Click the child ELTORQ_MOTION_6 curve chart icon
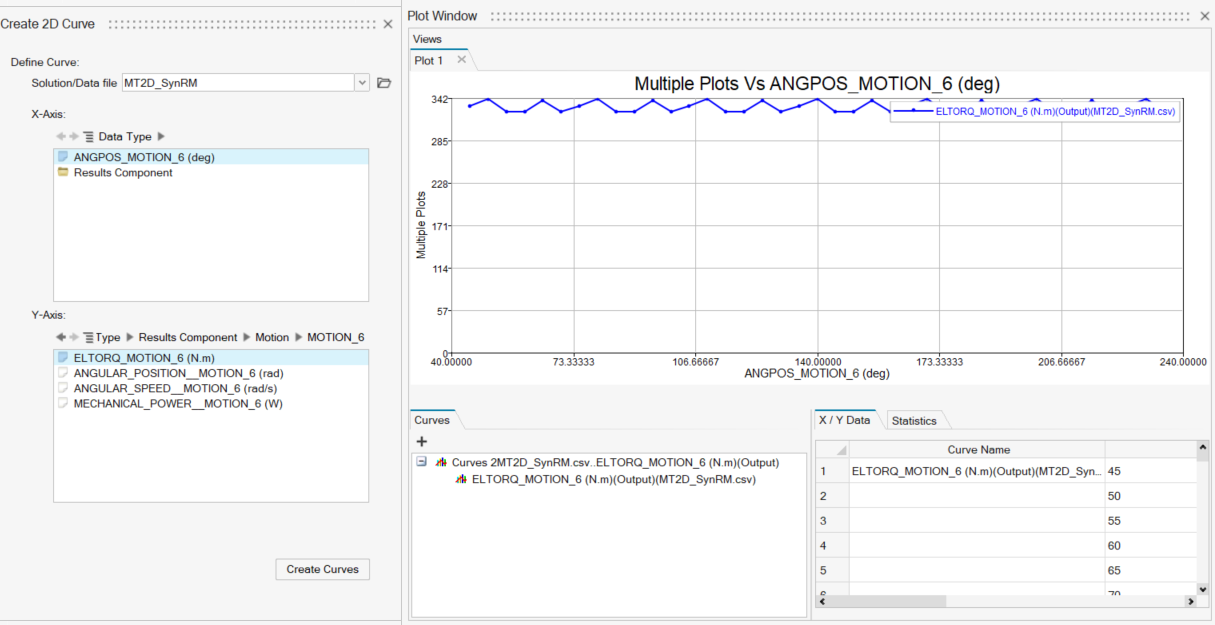 pyautogui.click(x=461, y=479)
